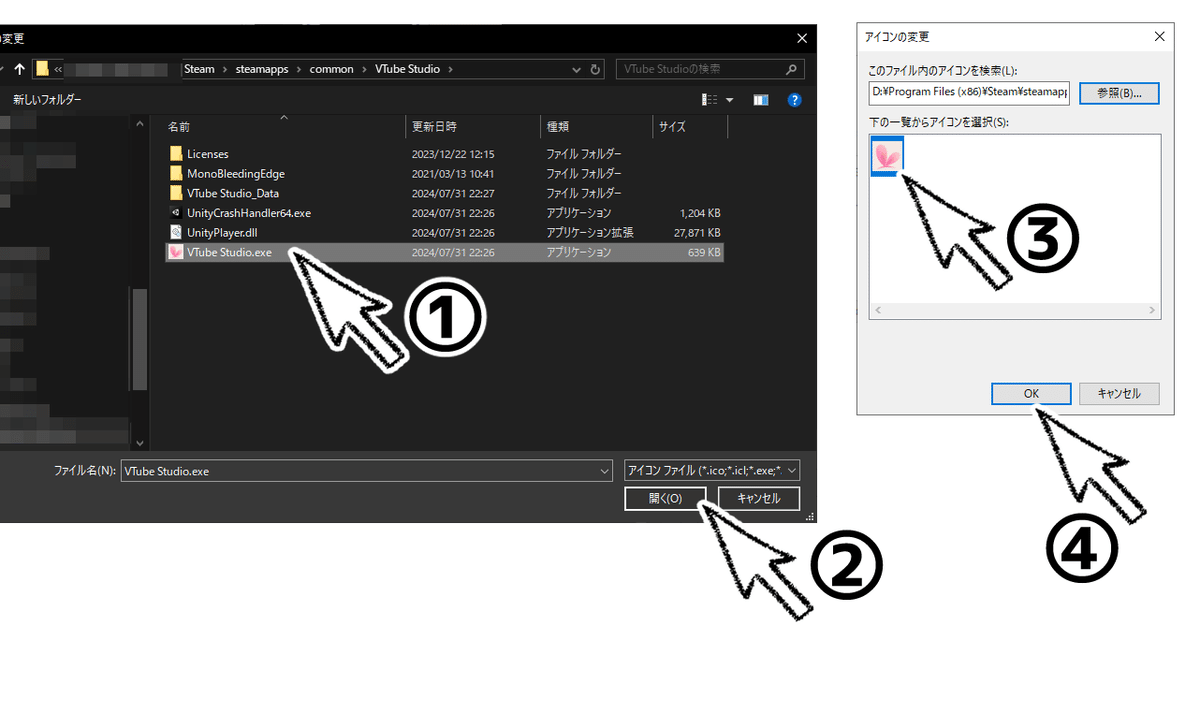
Task: Click the 参照(B)... browse button
Action: 1119,93
